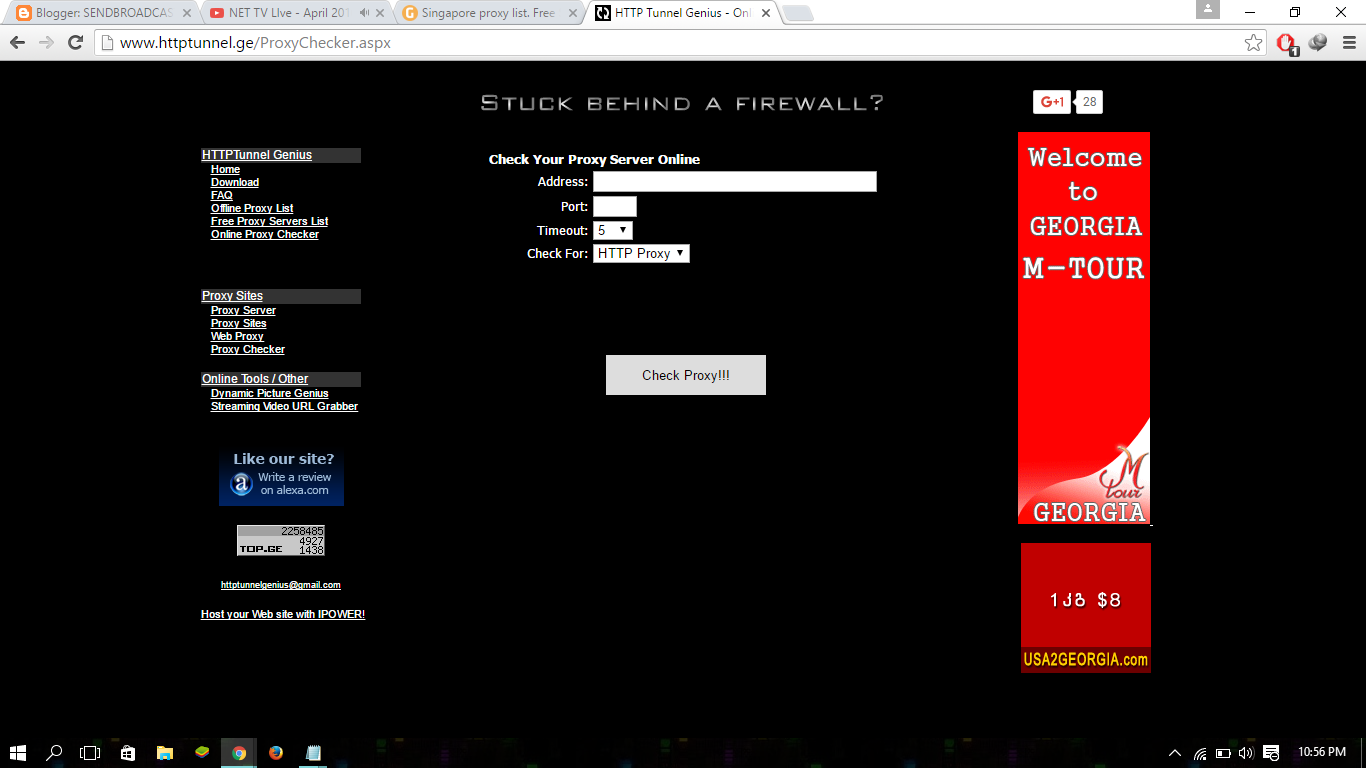Click the Chrome taskbar icon
1366x768 pixels.
(x=239, y=752)
